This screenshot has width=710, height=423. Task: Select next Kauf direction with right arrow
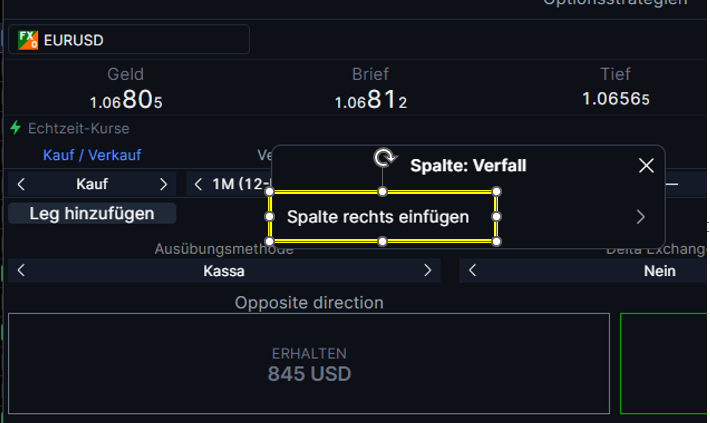tap(163, 184)
